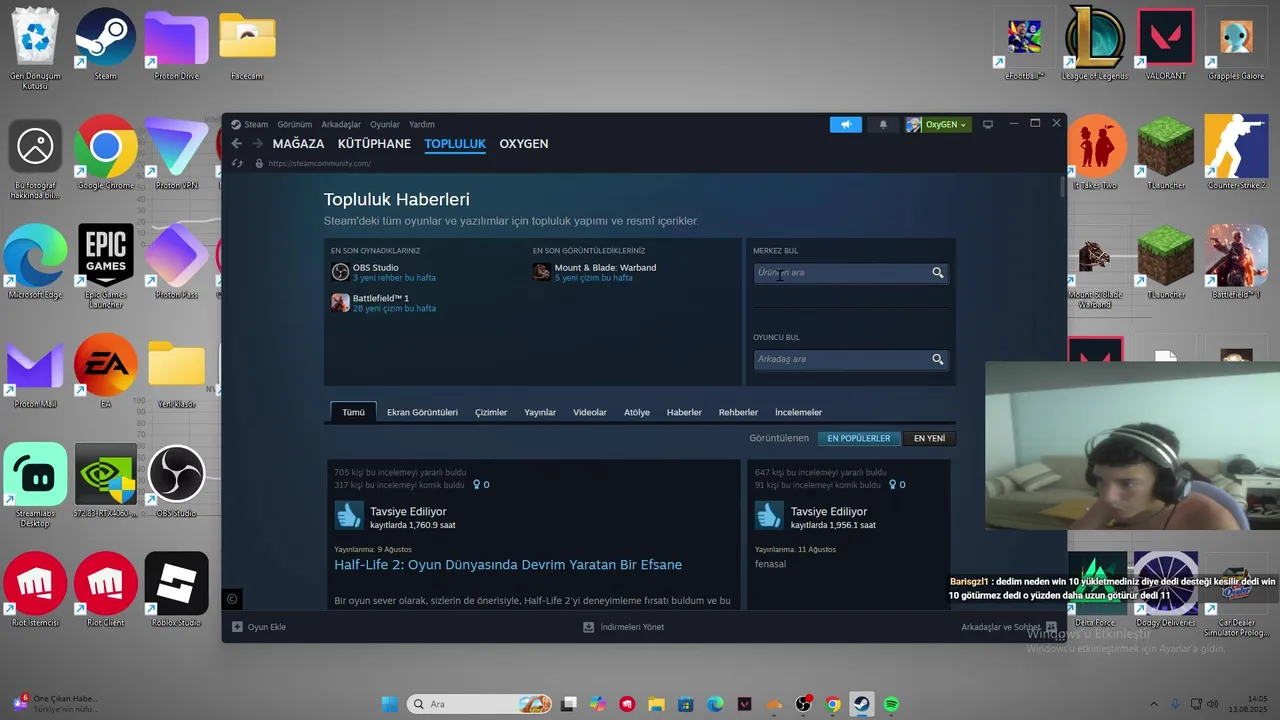The width and height of the screenshot is (1280, 720).
Task: Click Steam icon in the taskbar
Action: (x=861, y=704)
